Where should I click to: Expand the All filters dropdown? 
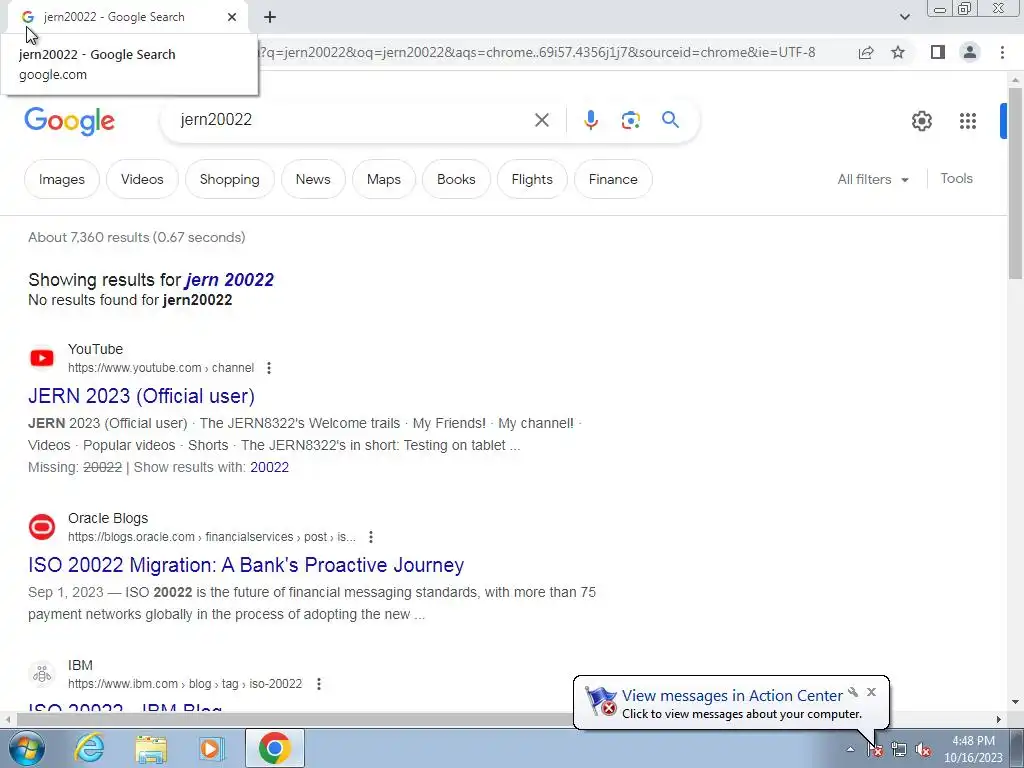click(x=872, y=179)
